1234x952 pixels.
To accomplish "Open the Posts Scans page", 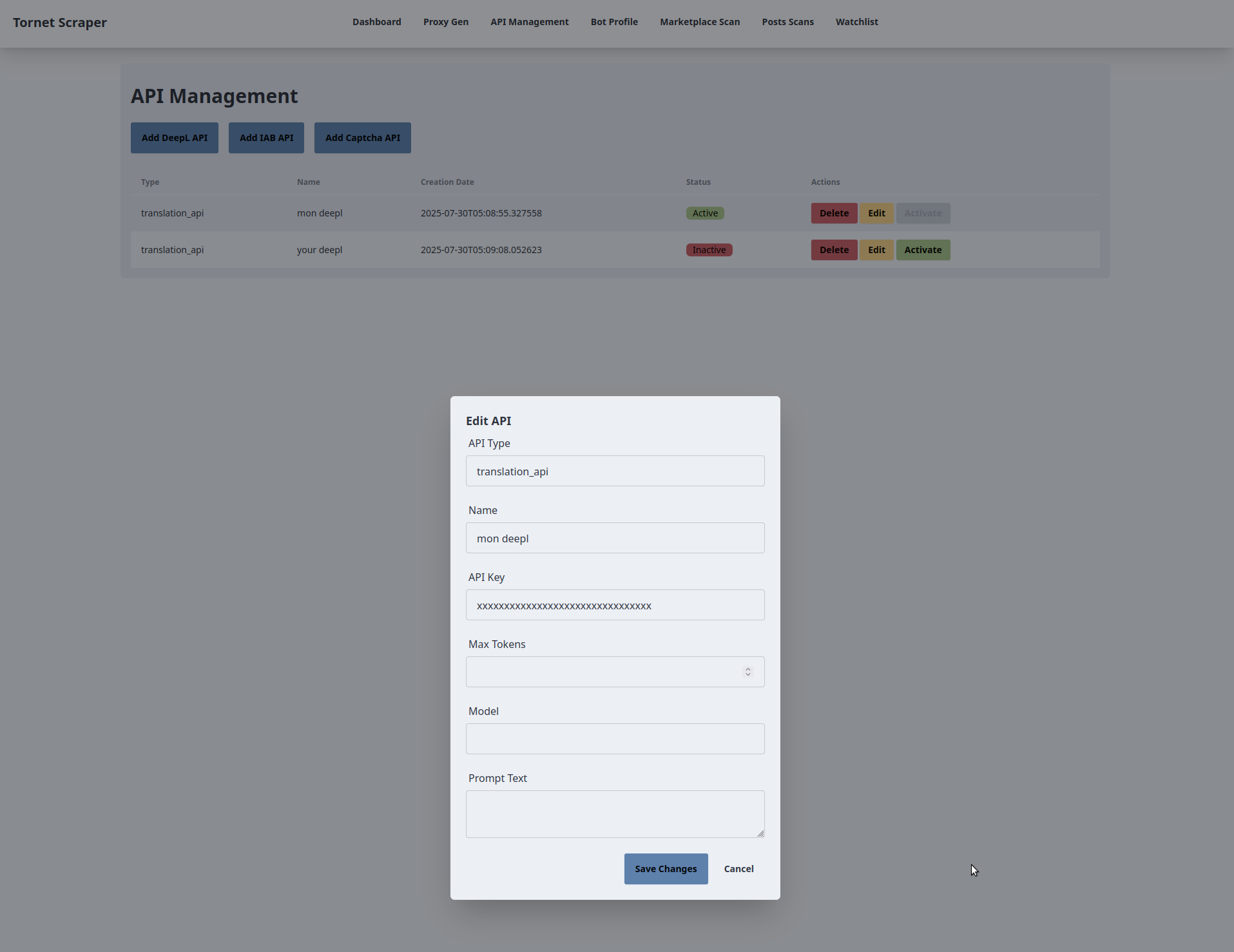I will click(787, 21).
